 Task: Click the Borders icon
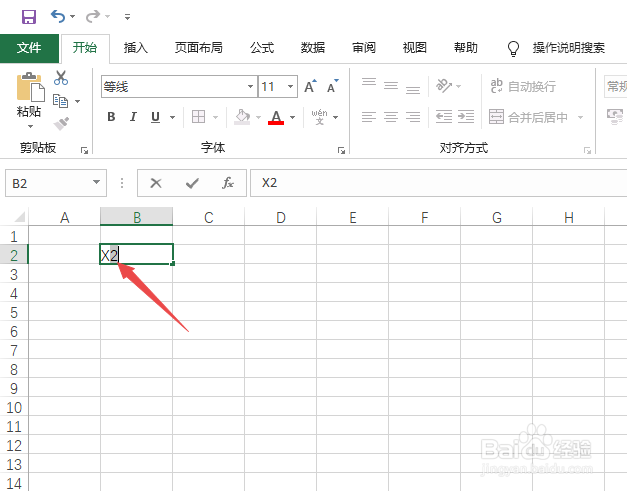tap(198, 117)
